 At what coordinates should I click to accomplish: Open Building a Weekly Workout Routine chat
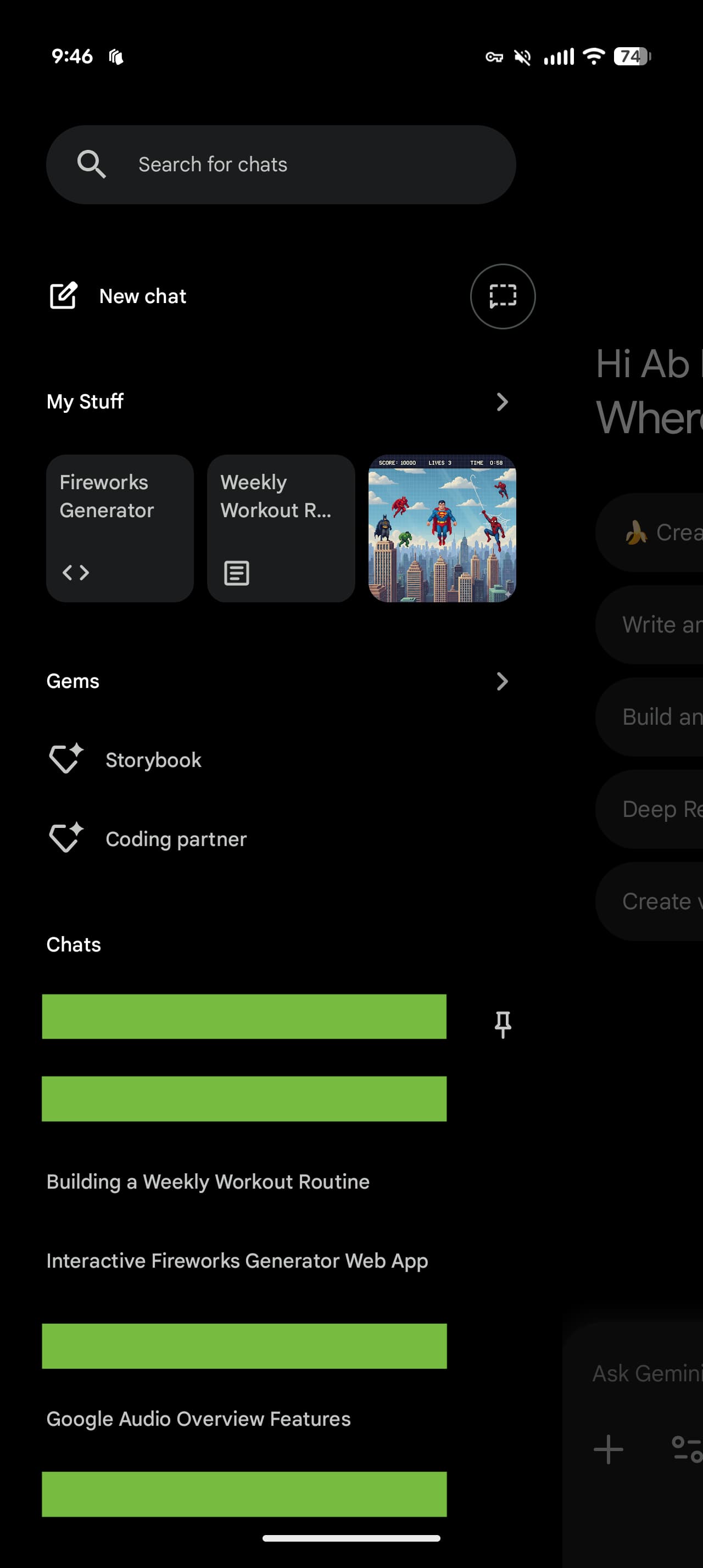point(208,1181)
